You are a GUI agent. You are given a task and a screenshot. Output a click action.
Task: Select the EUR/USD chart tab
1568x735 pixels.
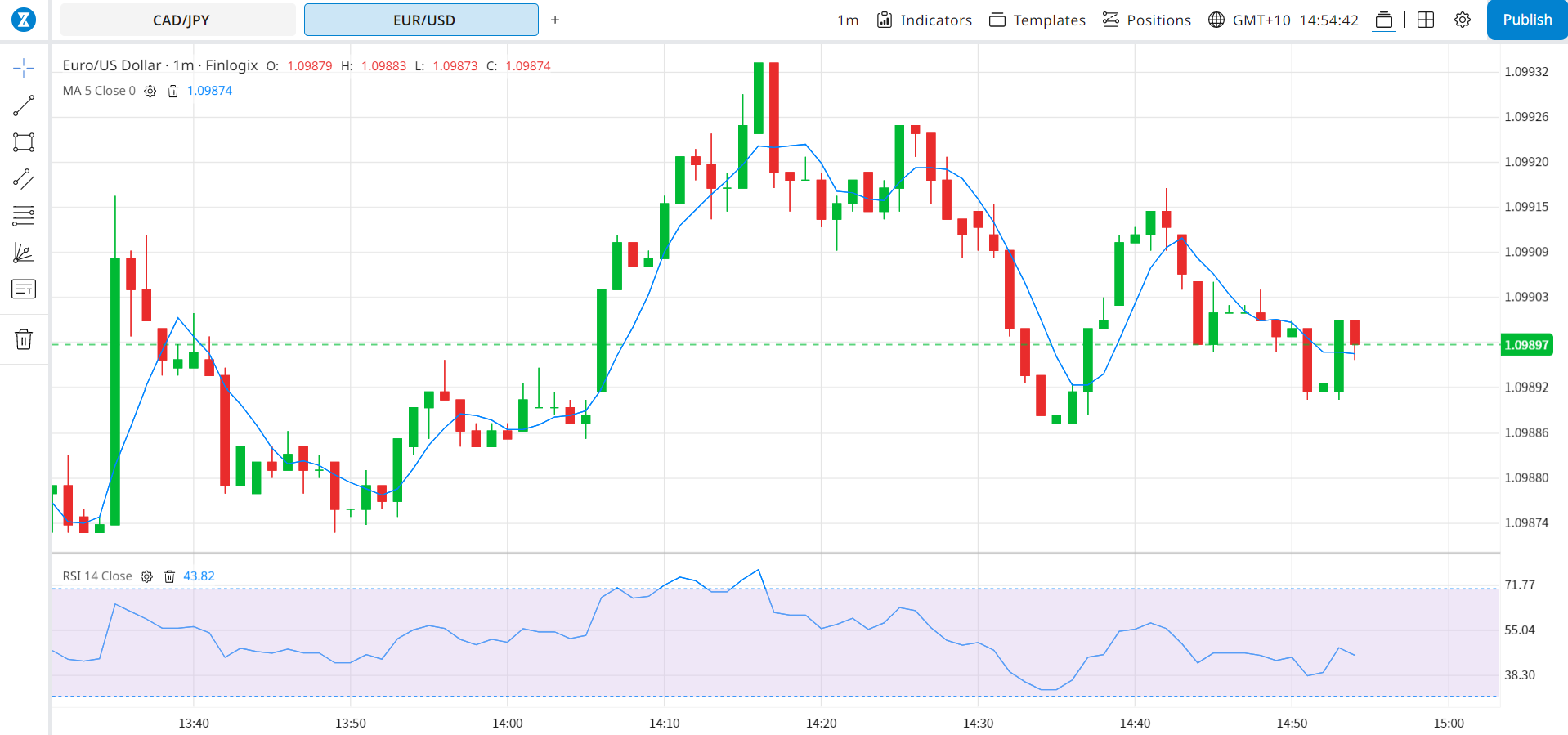pos(422,20)
